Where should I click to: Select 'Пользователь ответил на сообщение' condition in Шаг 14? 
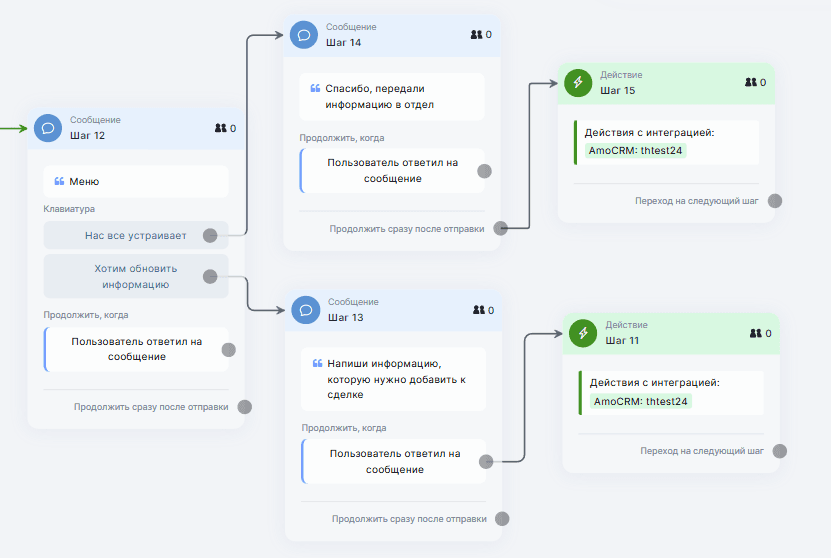point(392,170)
